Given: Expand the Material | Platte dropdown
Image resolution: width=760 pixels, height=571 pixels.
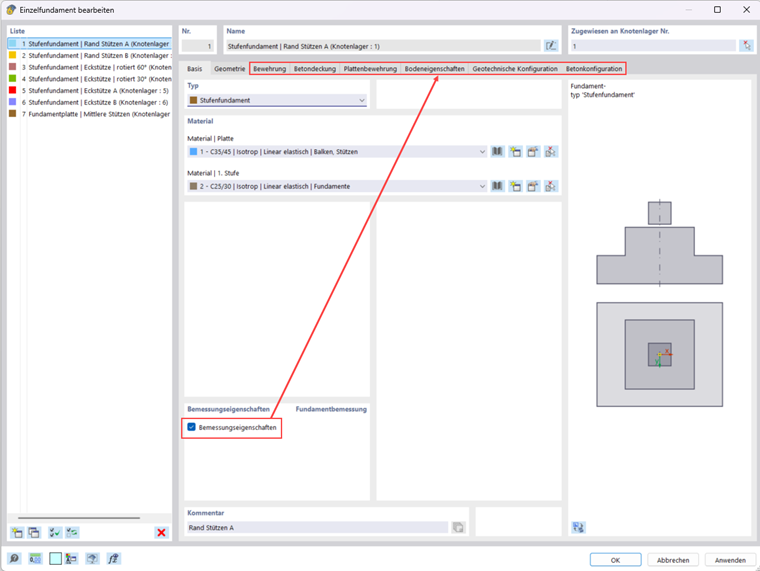Looking at the screenshot, I should click(x=337, y=152).
